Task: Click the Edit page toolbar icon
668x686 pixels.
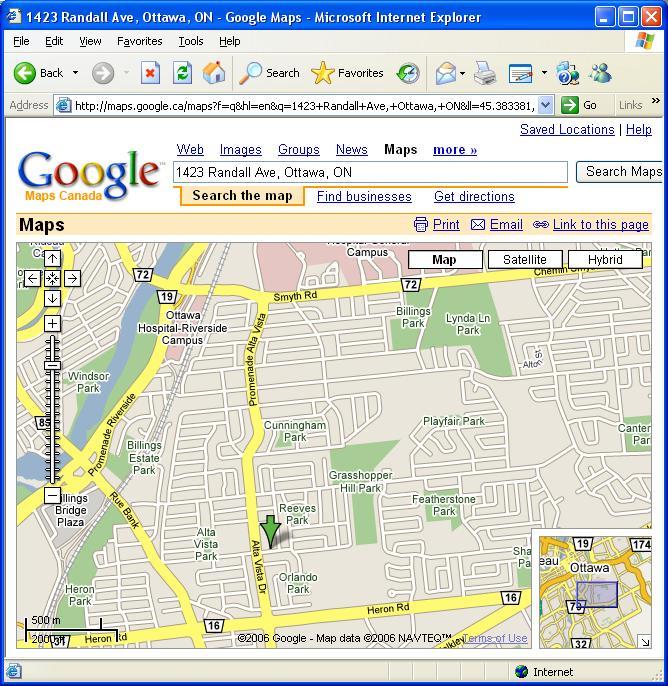Action: 521,73
